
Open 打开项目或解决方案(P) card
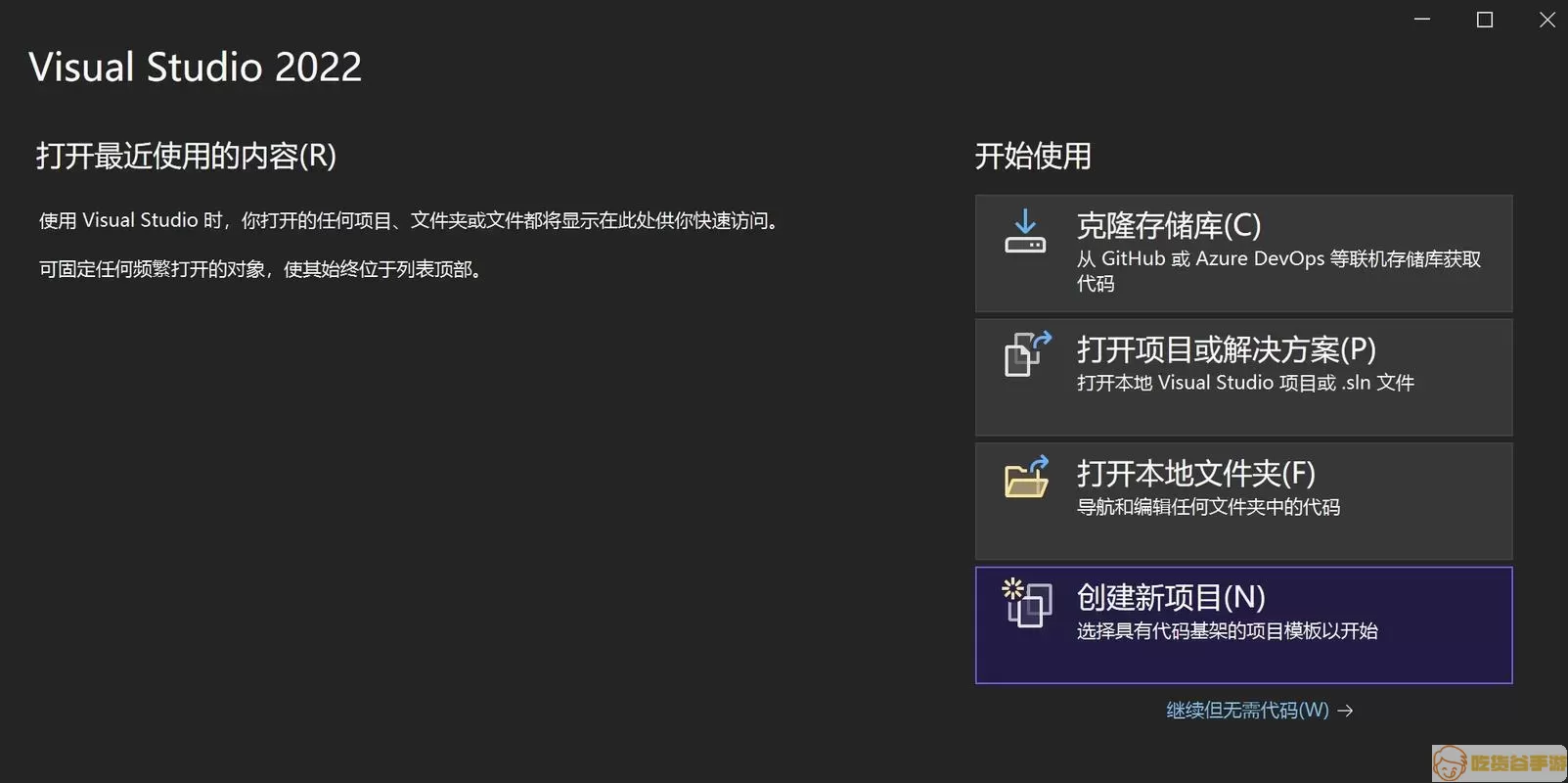1243,377
